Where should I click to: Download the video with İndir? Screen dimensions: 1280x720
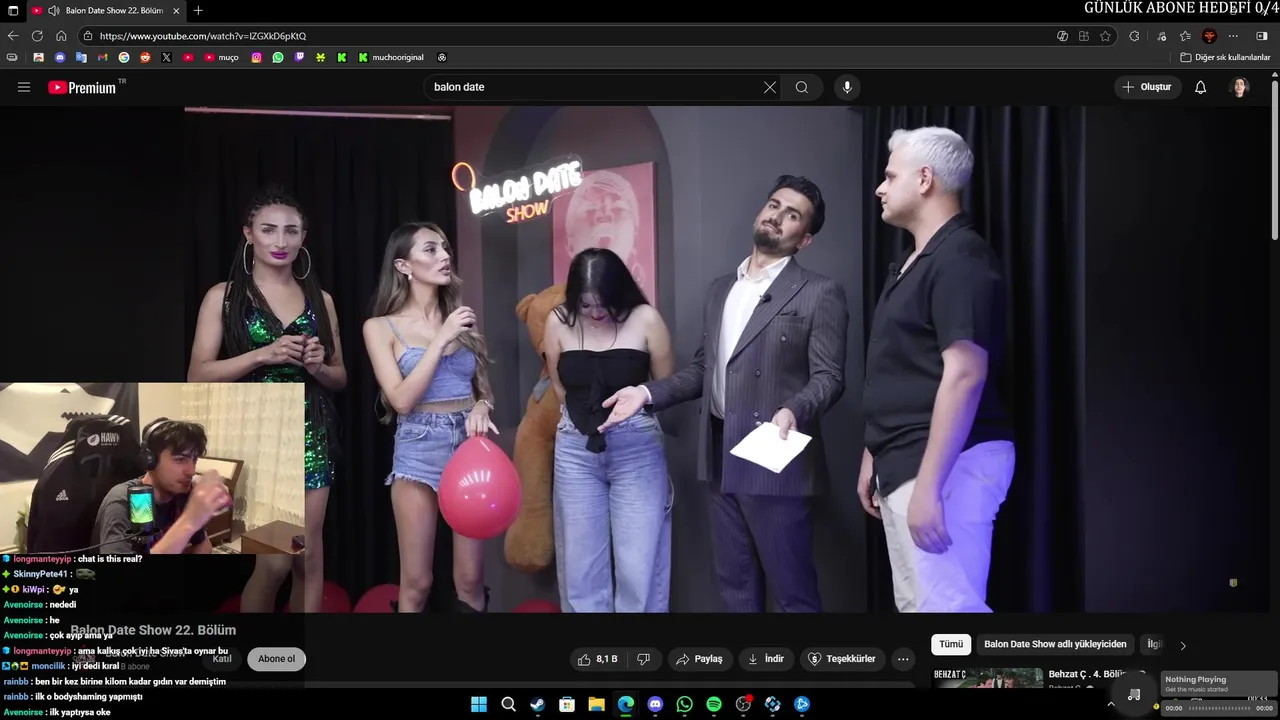(766, 659)
